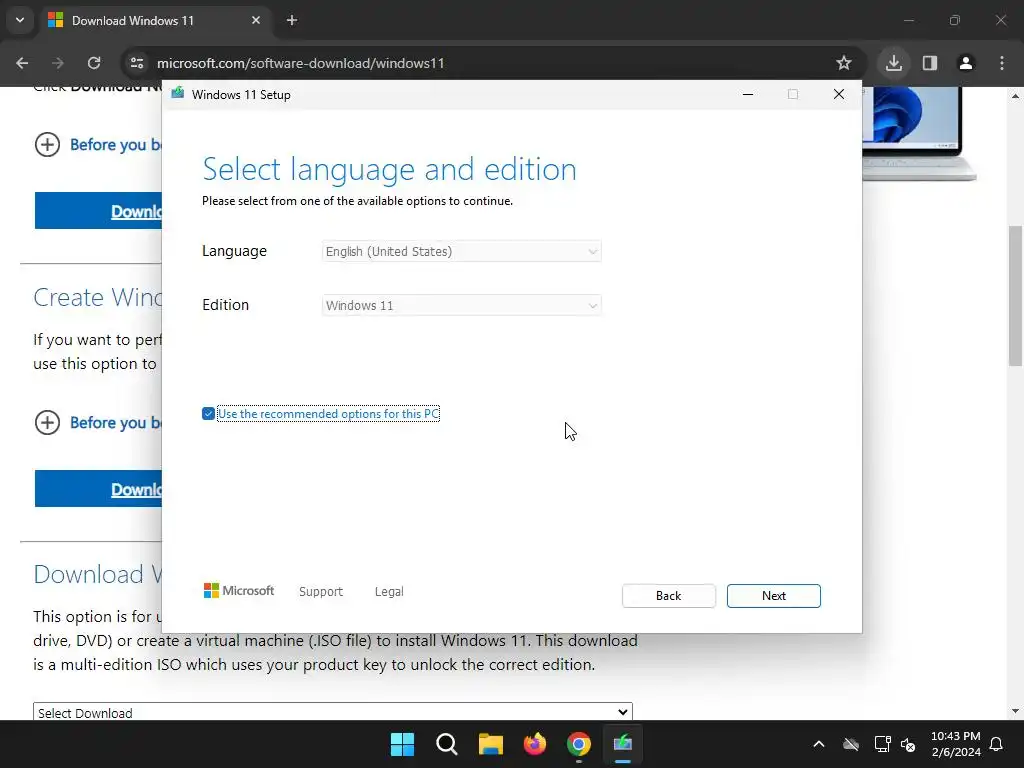Open the Edition dropdown in Setup
Viewport: 1024px width, 768px height.
pos(461,305)
